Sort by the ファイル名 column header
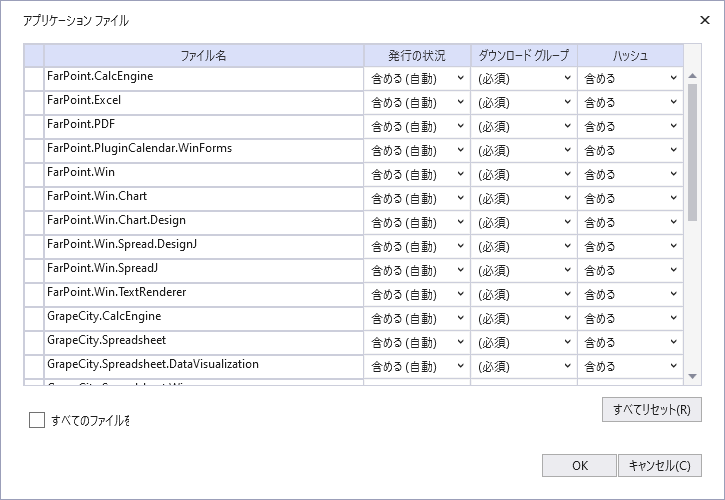 (203, 55)
